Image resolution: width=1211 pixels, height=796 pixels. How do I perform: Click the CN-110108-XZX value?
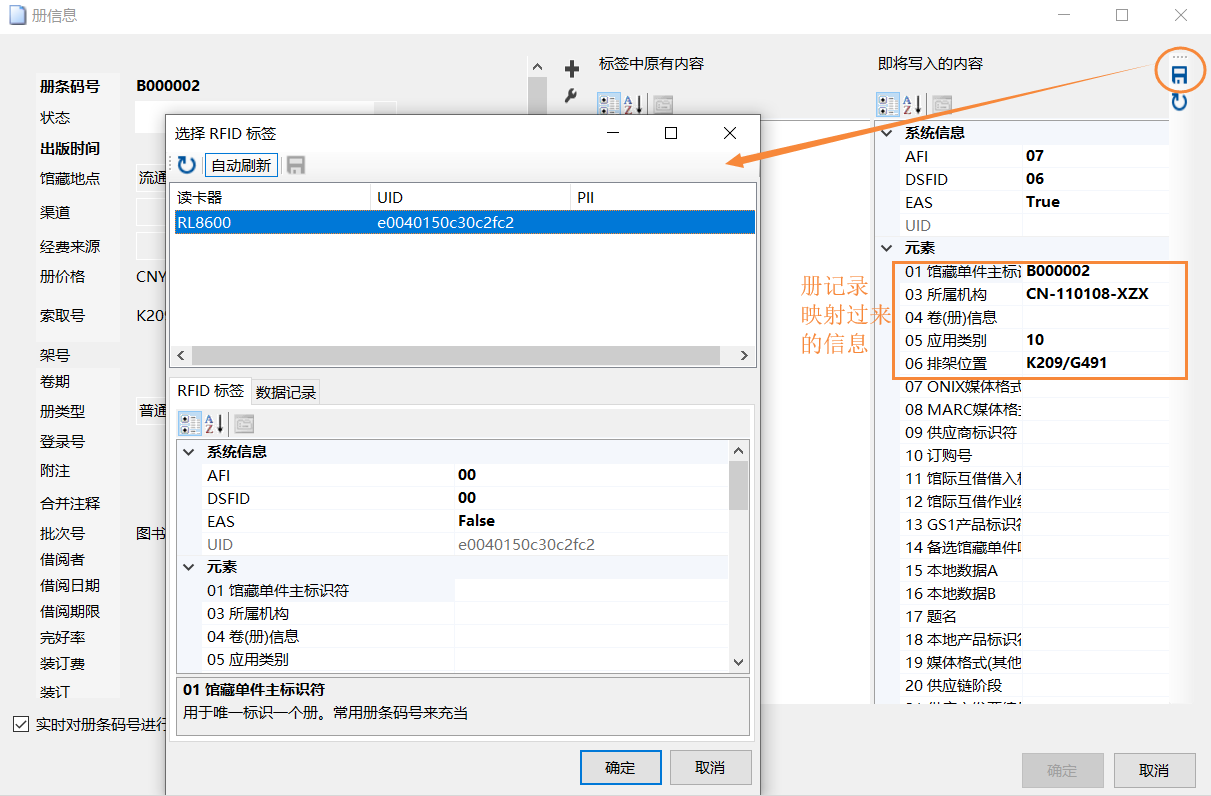coord(1087,294)
